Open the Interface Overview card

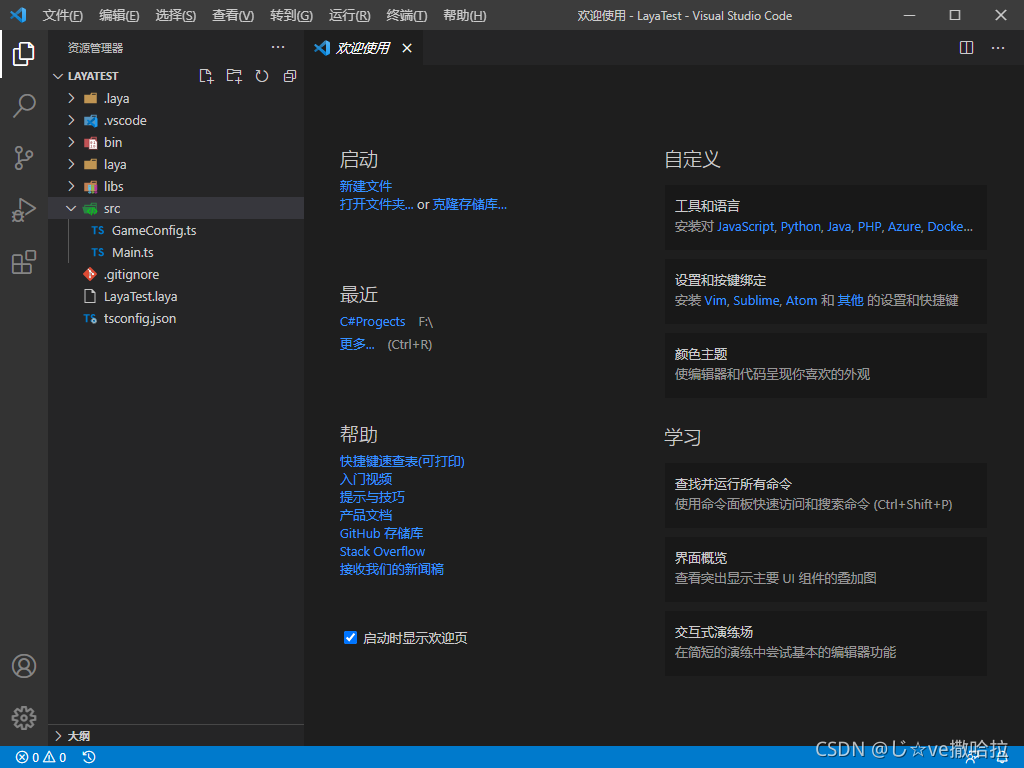(825, 569)
